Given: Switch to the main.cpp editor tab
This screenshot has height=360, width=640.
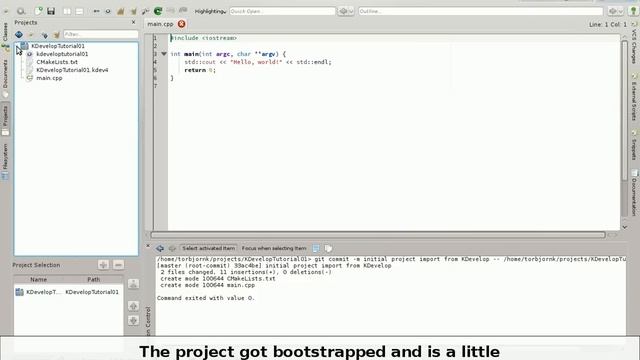Looking at the screenshot, I should coord(160,24).
